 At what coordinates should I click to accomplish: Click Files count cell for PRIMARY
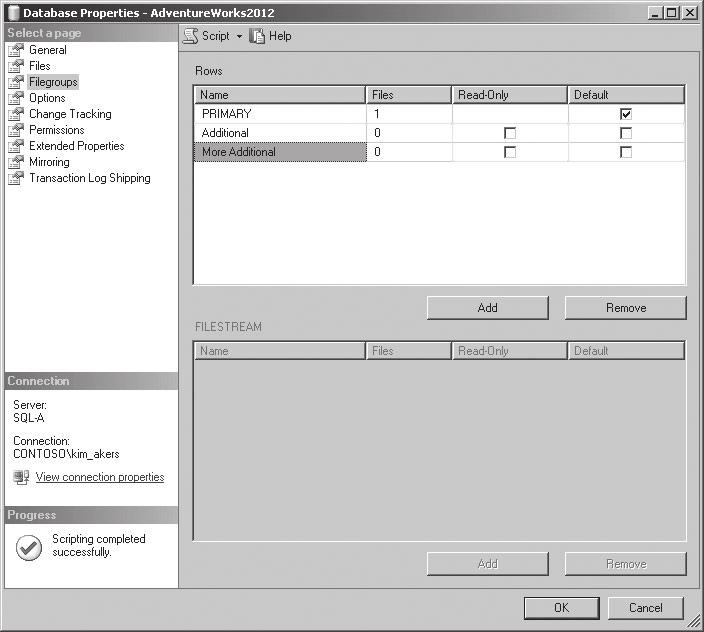409,114
